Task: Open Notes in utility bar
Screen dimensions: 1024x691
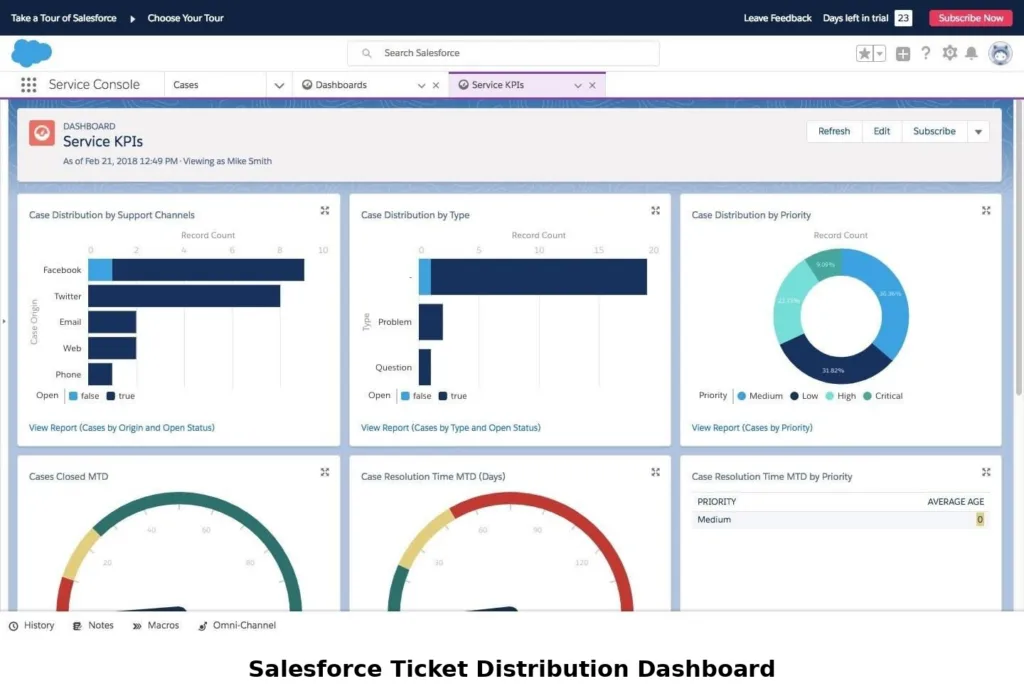Action: tap(93, 626)
